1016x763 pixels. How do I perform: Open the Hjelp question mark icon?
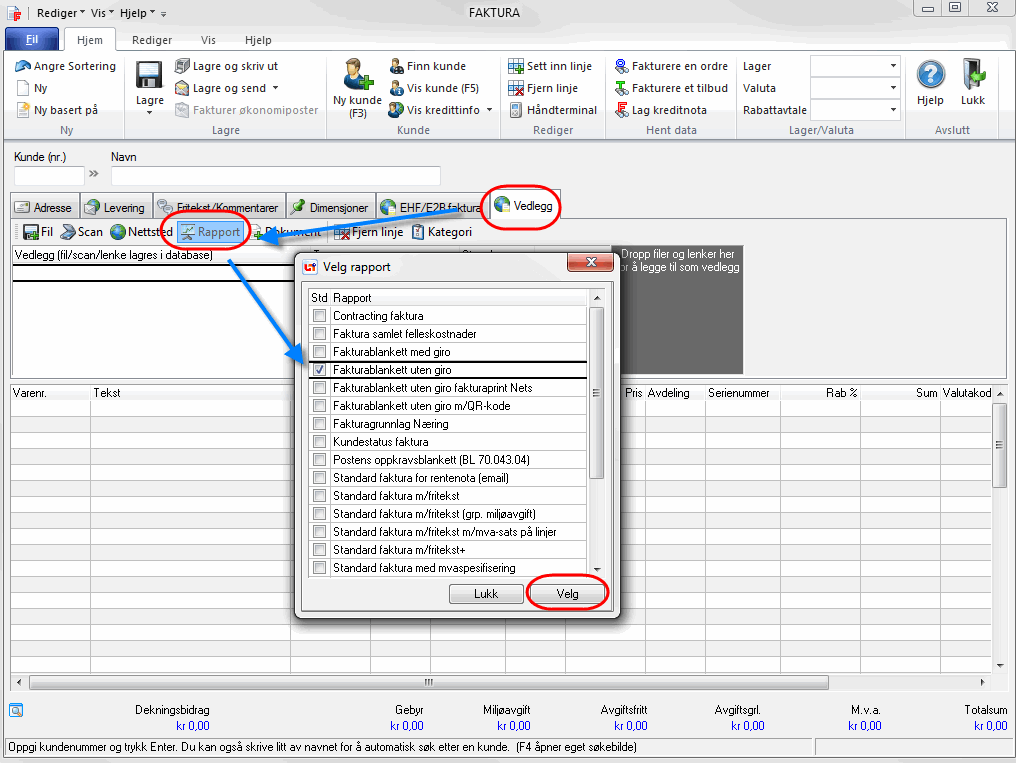pyautogui.click(x=931, y=75)
